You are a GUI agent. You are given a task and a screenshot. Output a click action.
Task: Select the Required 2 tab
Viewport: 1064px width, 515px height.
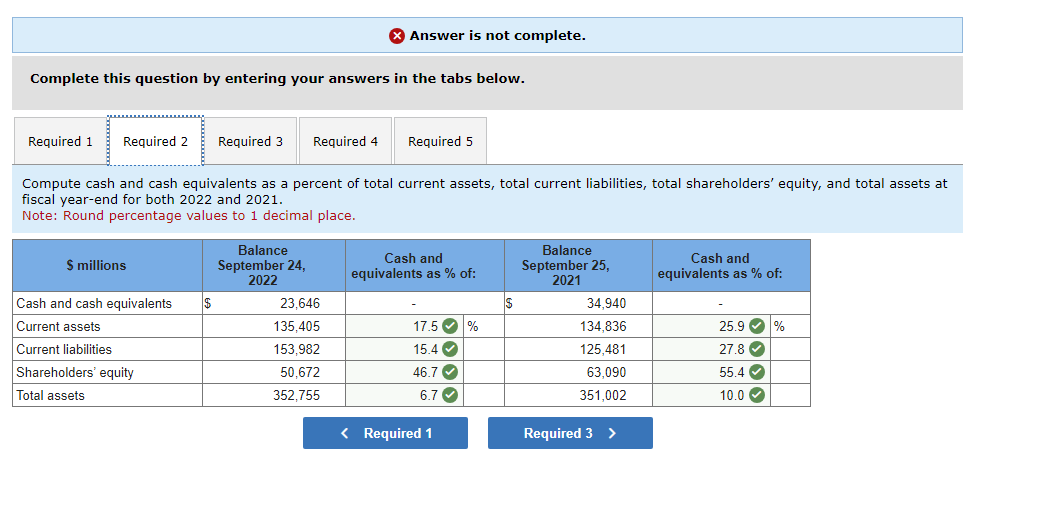155,141
